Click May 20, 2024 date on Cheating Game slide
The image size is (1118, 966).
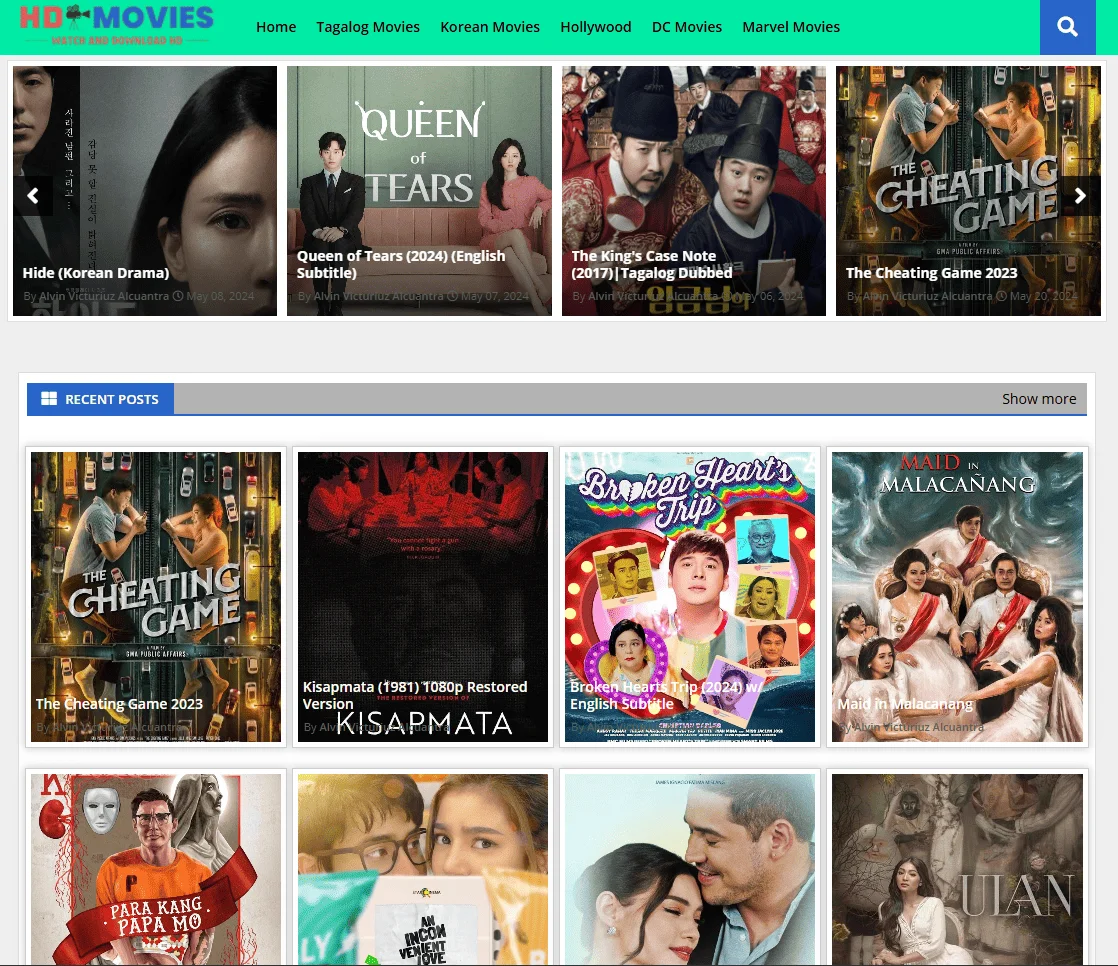point(1043,296)
